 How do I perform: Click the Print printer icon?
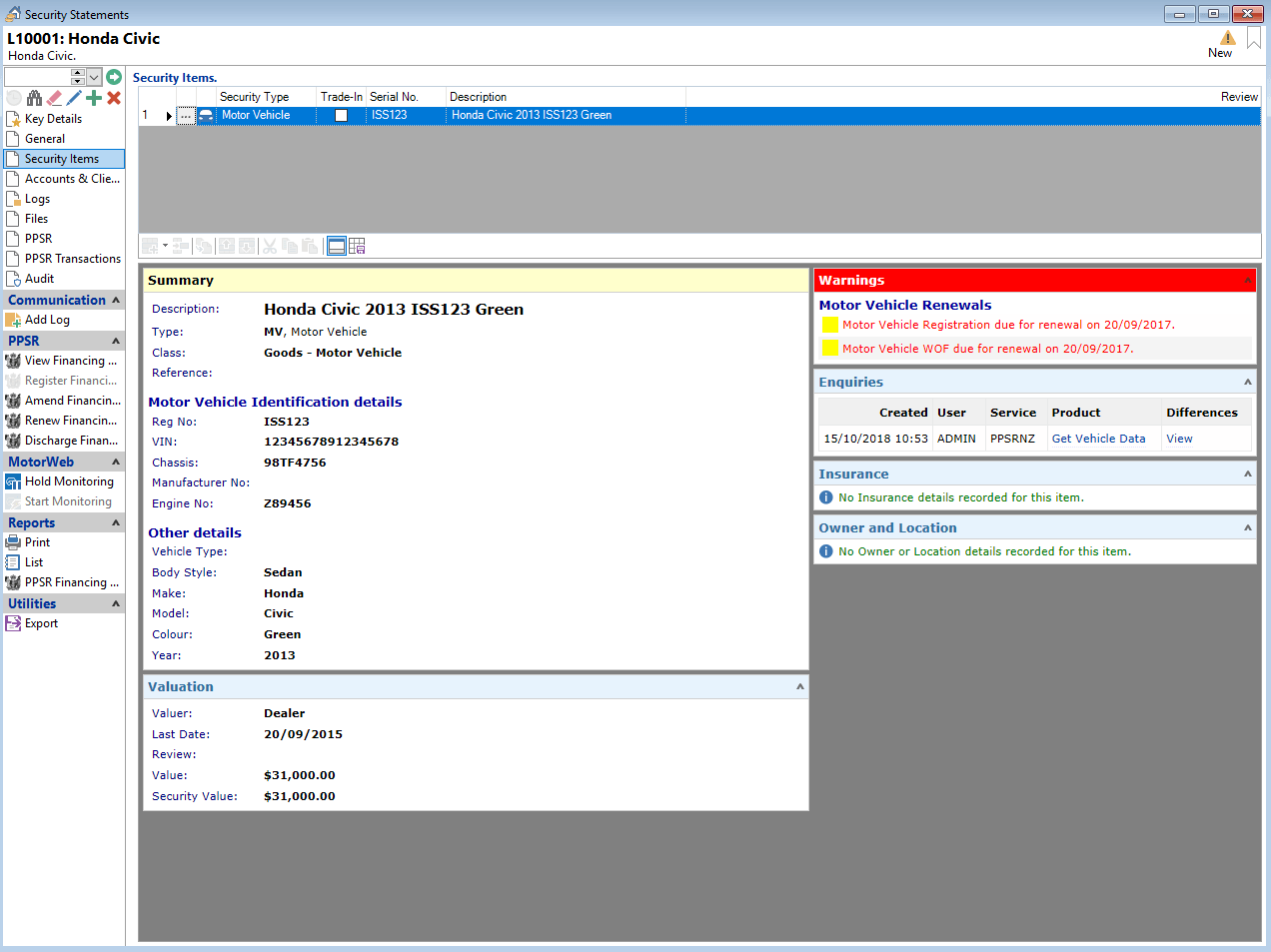[x=13, y=542]
